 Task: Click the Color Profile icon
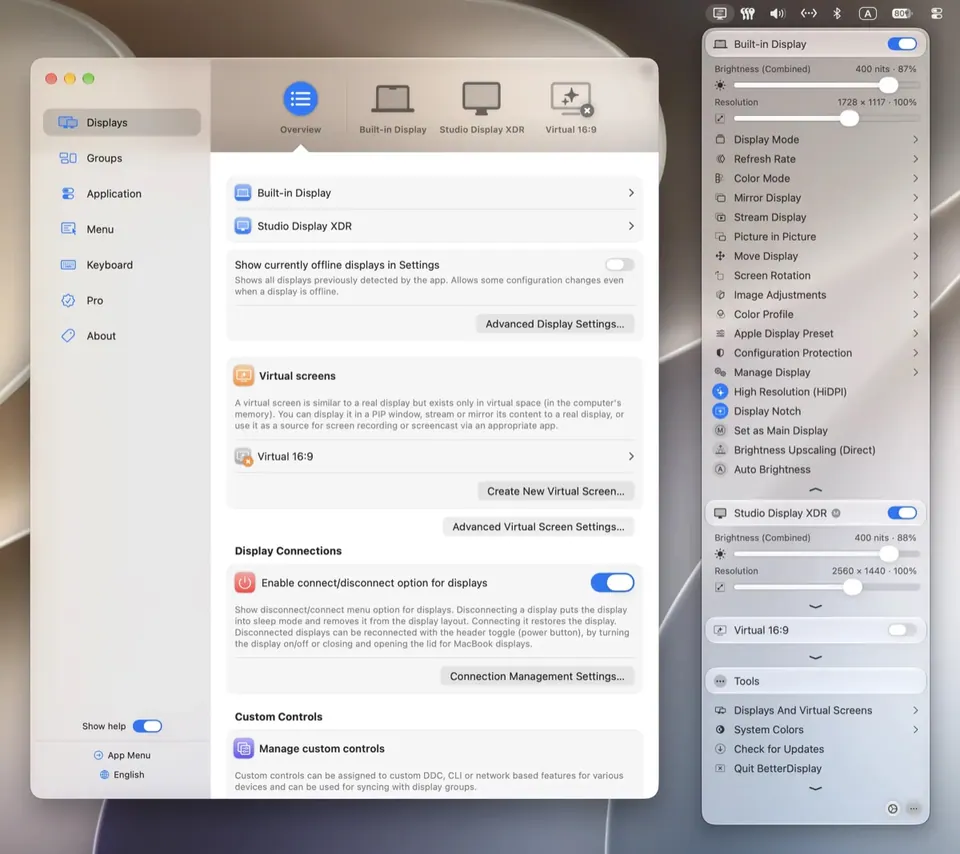tap(721, 314)
